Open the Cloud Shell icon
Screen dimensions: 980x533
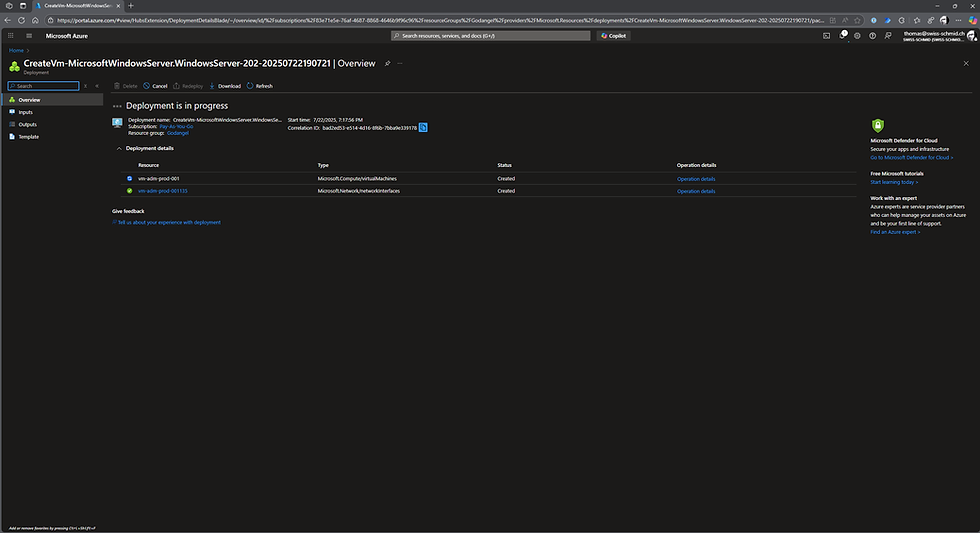click(826, 36)
